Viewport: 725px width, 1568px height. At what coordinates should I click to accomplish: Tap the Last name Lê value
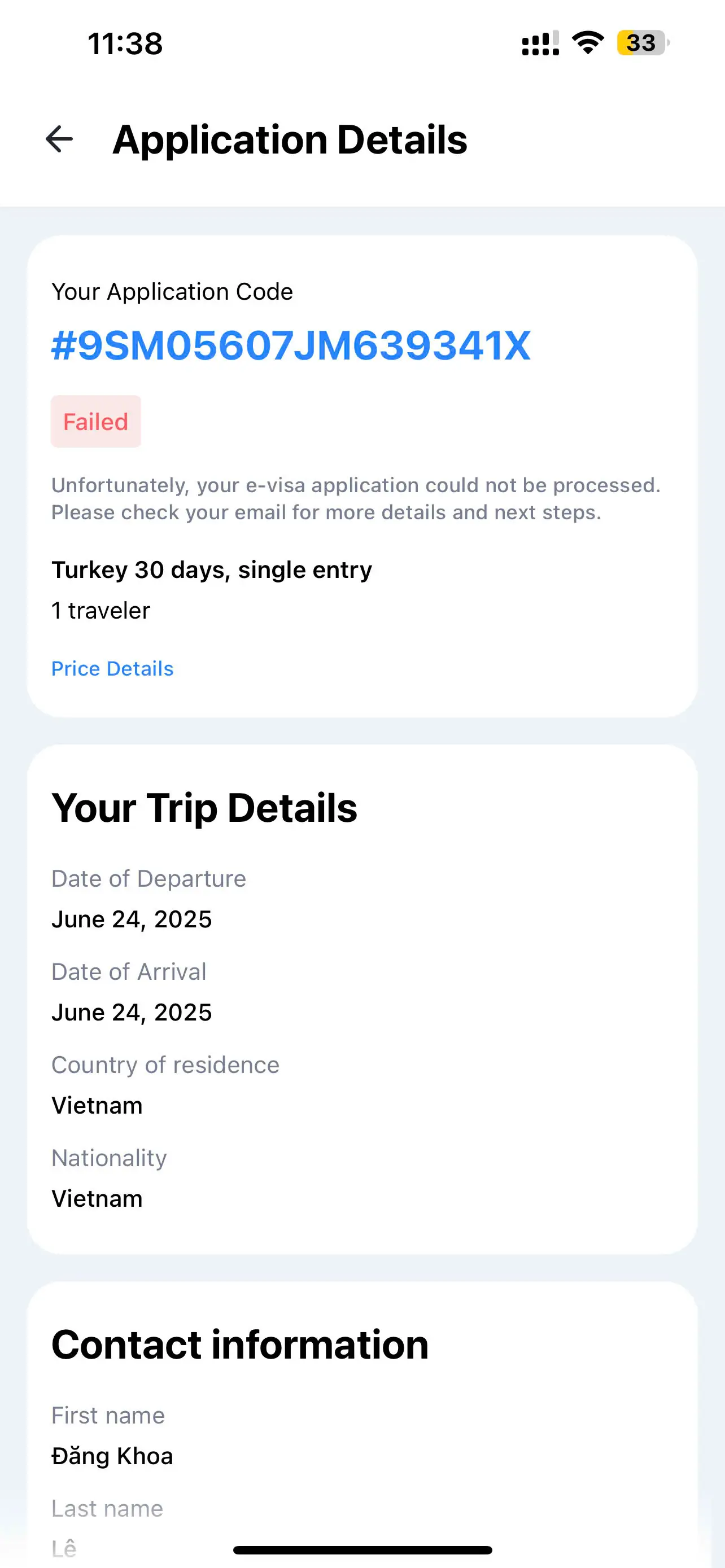pyautogui.click(x=64, y=1548)
